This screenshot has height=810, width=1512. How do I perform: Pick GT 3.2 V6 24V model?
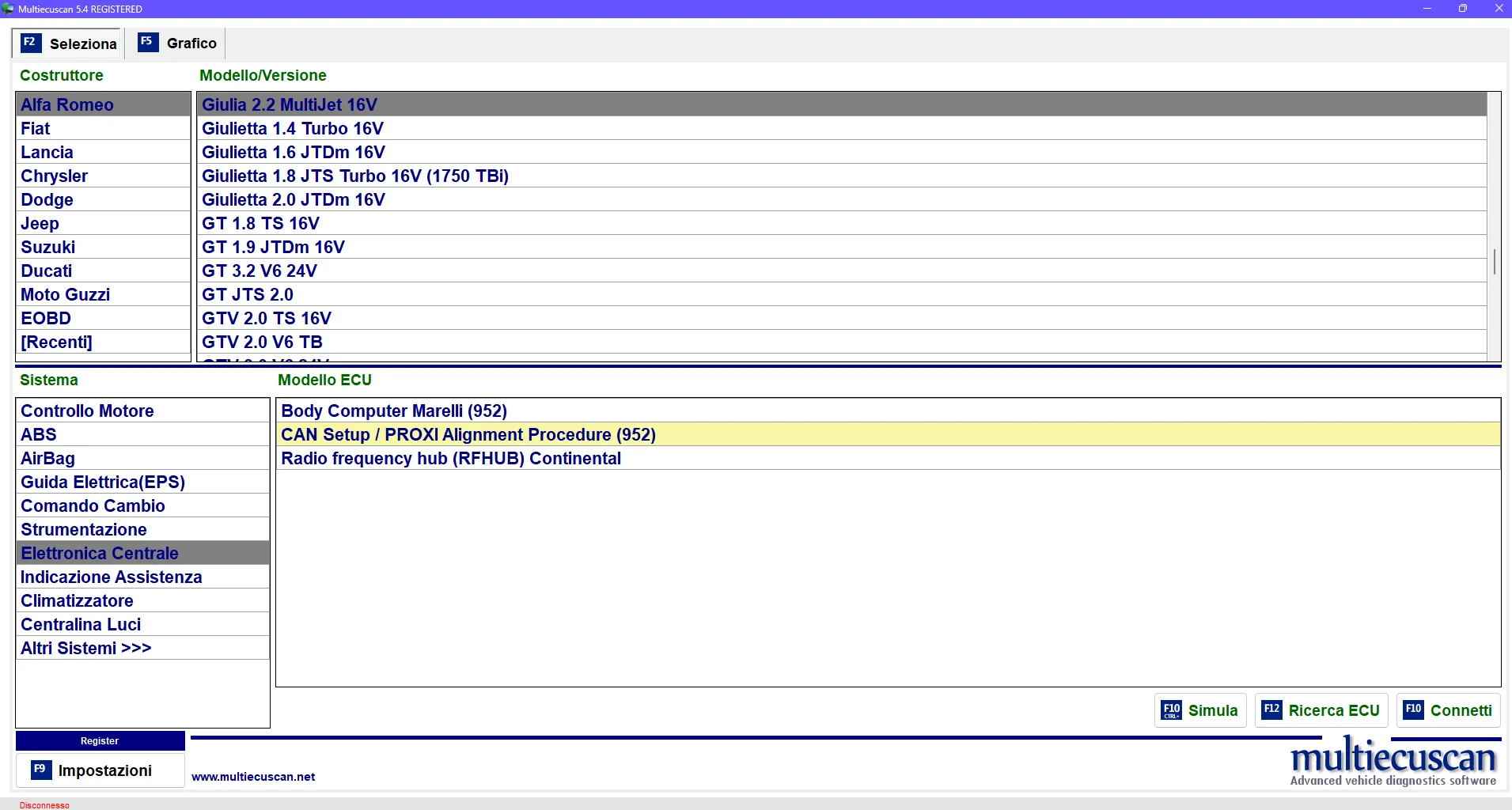tap(842, 271)
